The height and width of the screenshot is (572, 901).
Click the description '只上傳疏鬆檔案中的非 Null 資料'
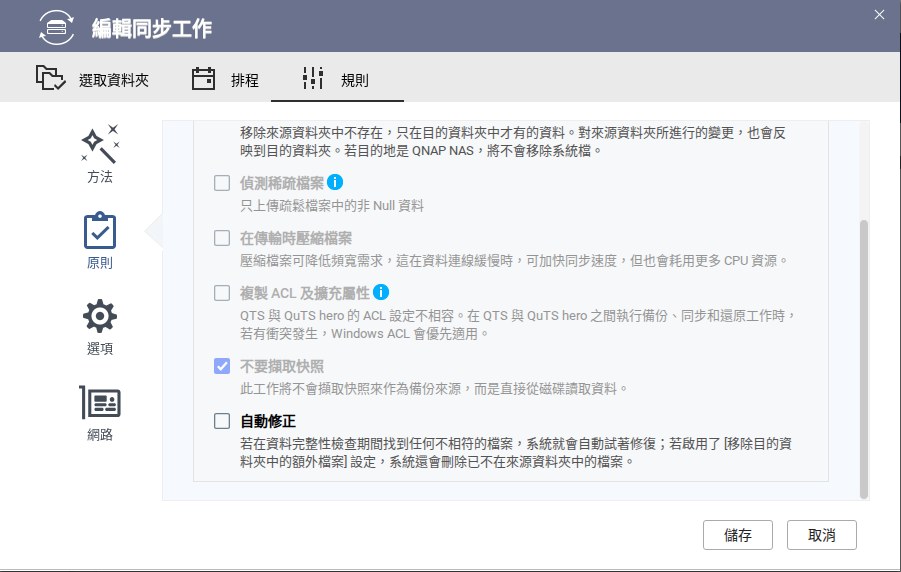pos(332,206)
